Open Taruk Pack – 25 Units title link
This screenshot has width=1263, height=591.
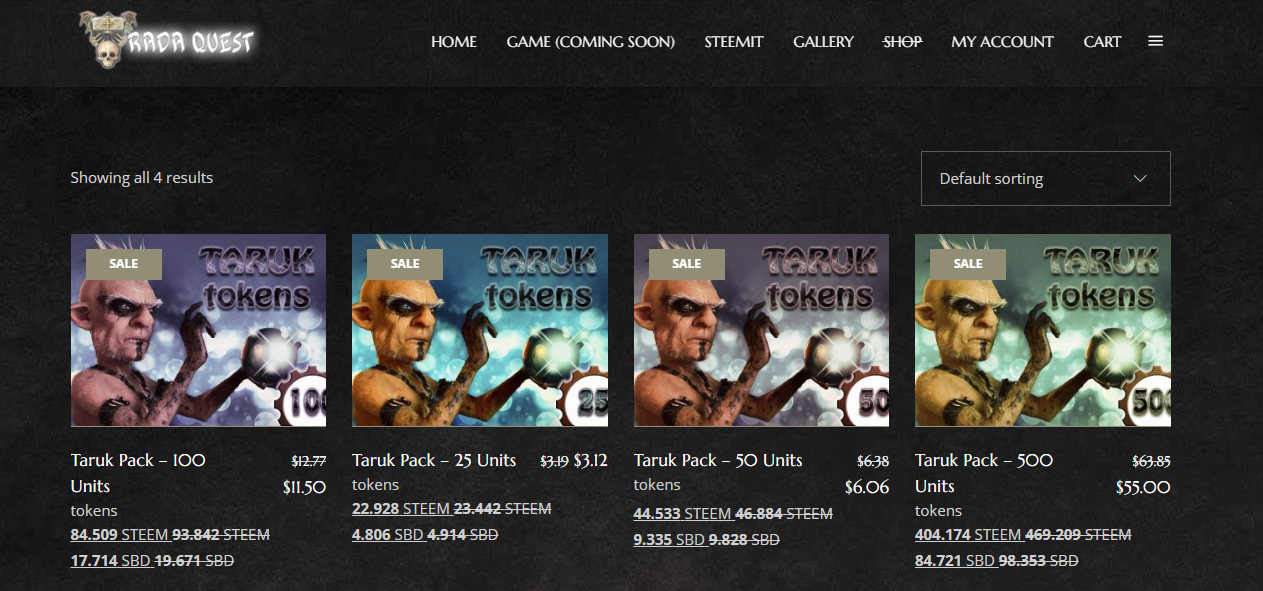click(x=434, y=460)
